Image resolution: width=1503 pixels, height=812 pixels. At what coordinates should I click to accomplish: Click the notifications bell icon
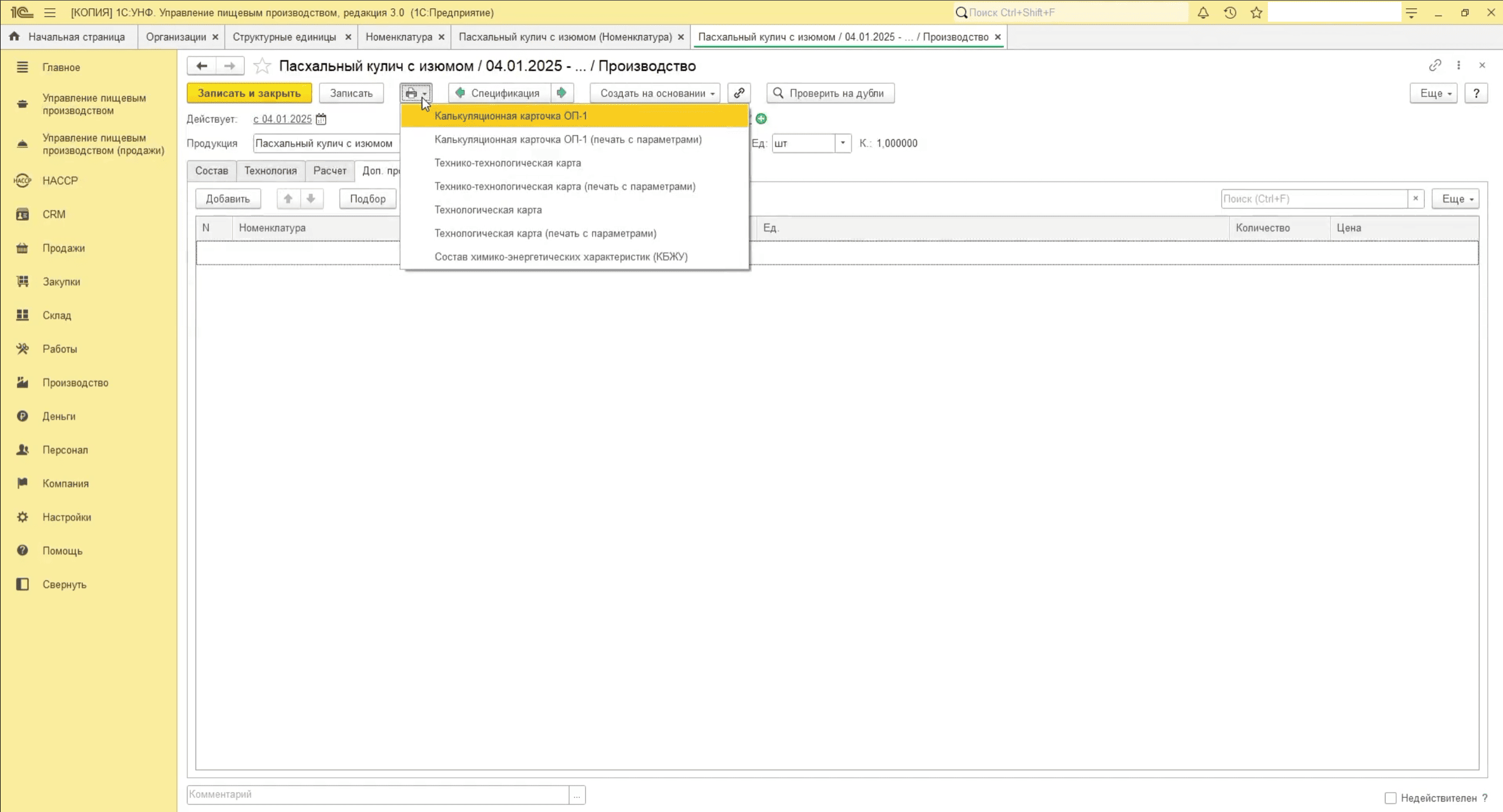(x=1203, y=12)
